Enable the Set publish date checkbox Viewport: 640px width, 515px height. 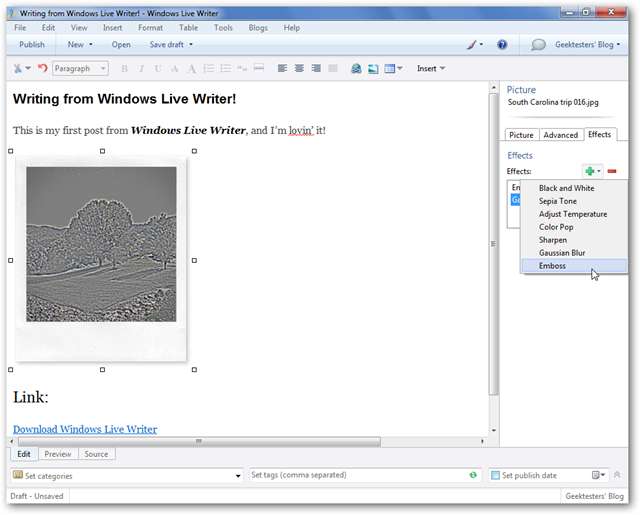point(495,476)
